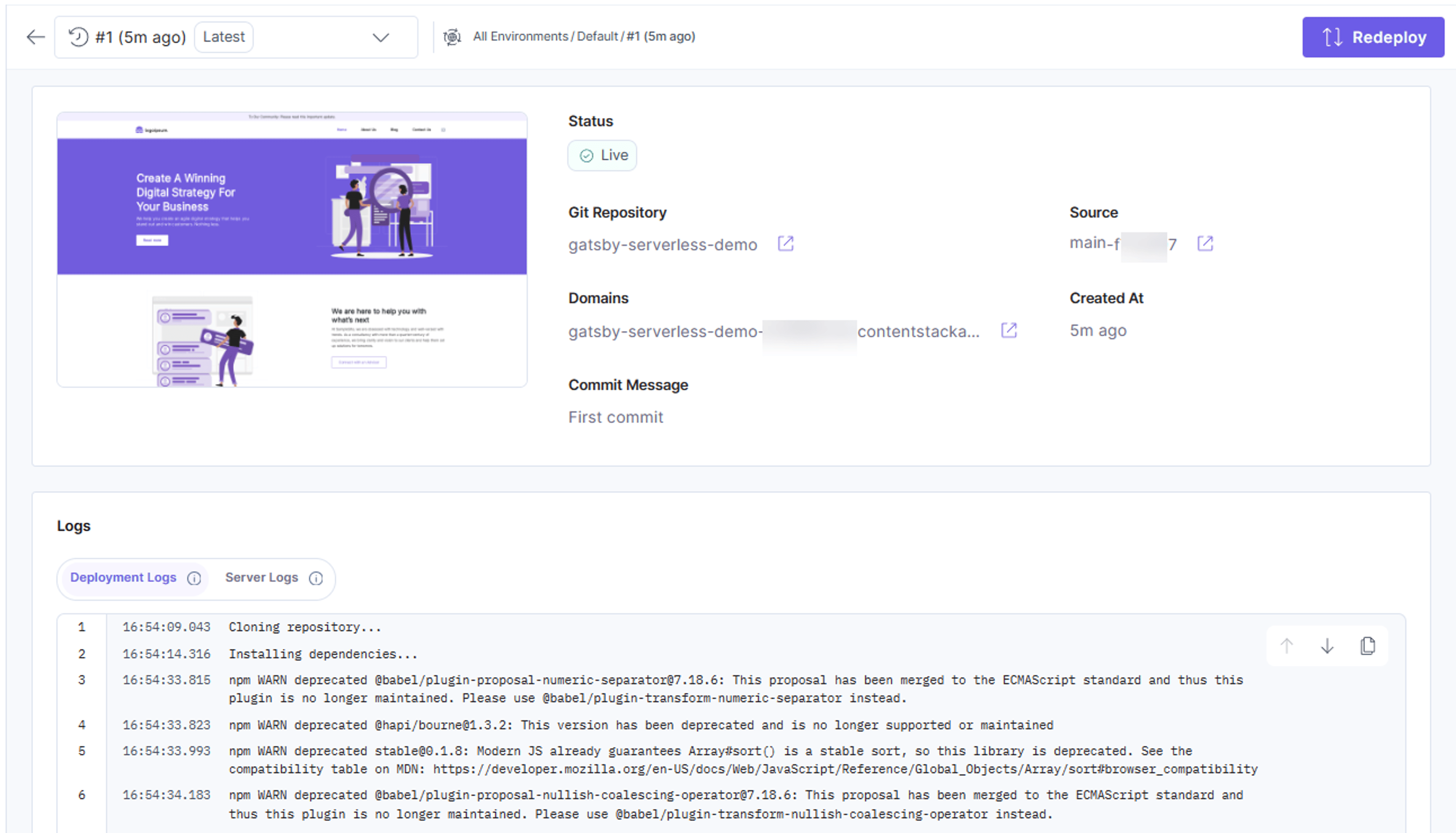Open All Environments breadcrumb link
Image resolution: width=1456 pixels, height=833 pixels.
coord(520,37)
